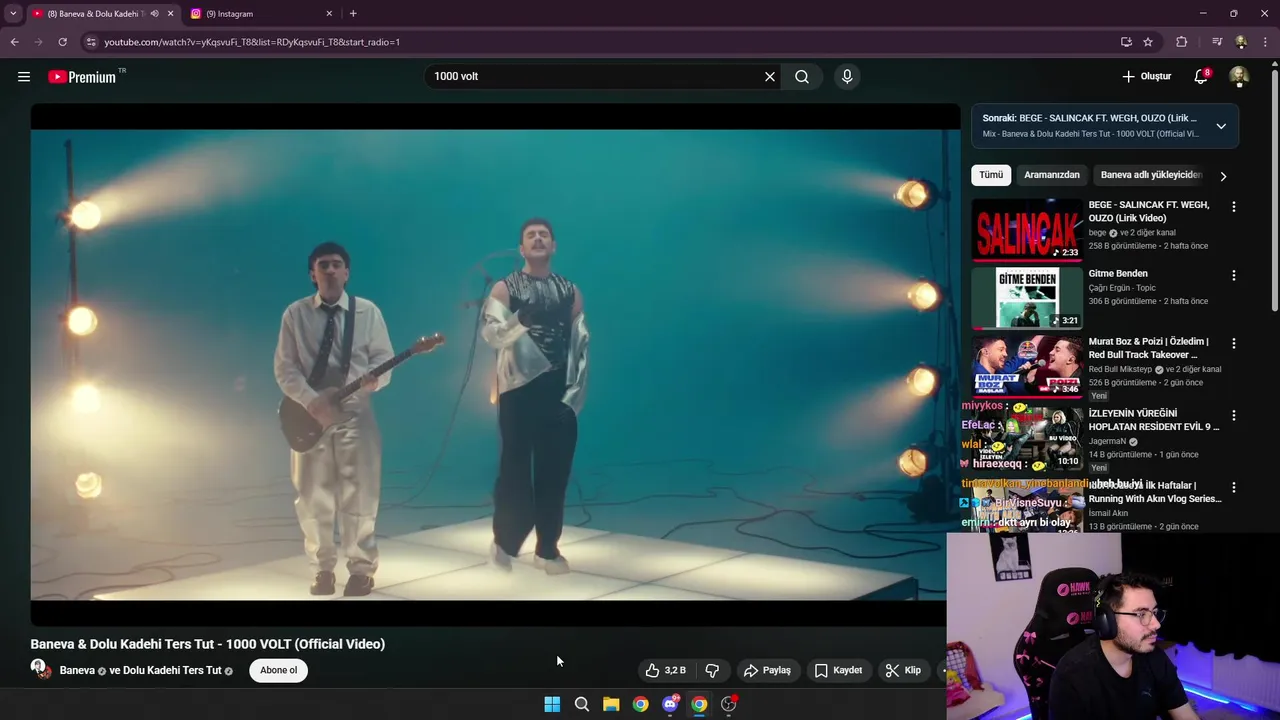The width and height of the screenshot is (1280, 720).
Task: Mute the YouTube tab audio icon
Action: tap(154, 14)
